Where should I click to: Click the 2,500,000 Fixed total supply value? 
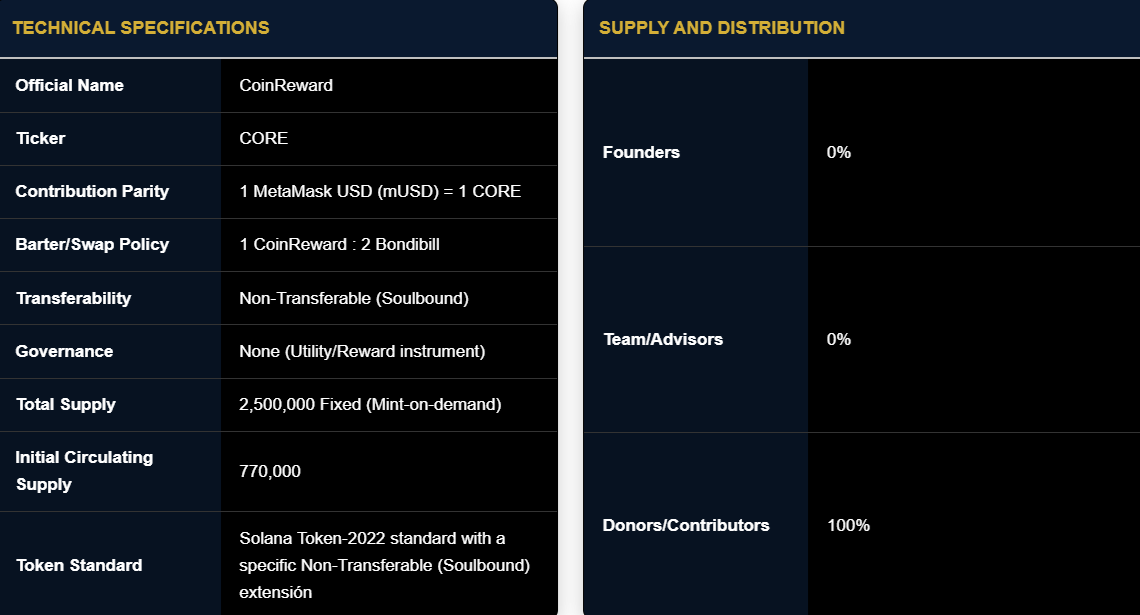(x=370, y=405)
